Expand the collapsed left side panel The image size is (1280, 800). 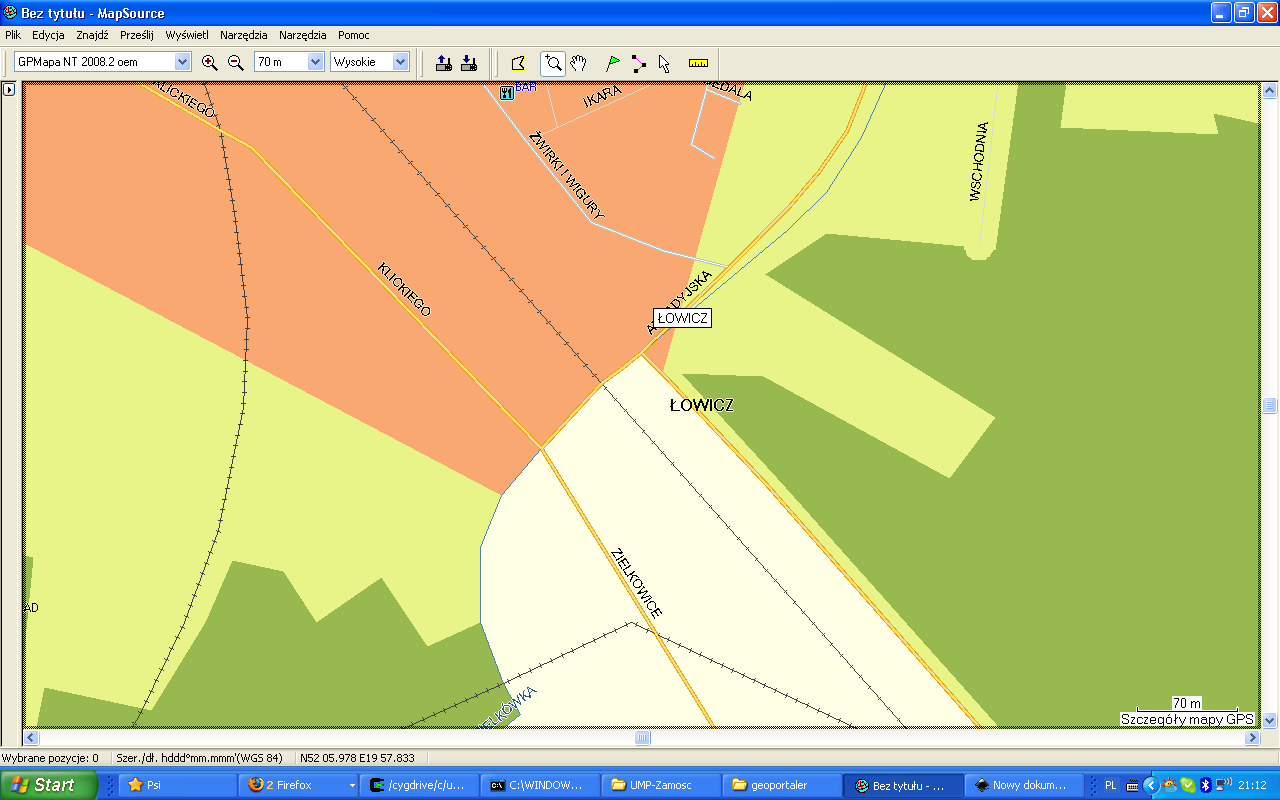[9, 90]
